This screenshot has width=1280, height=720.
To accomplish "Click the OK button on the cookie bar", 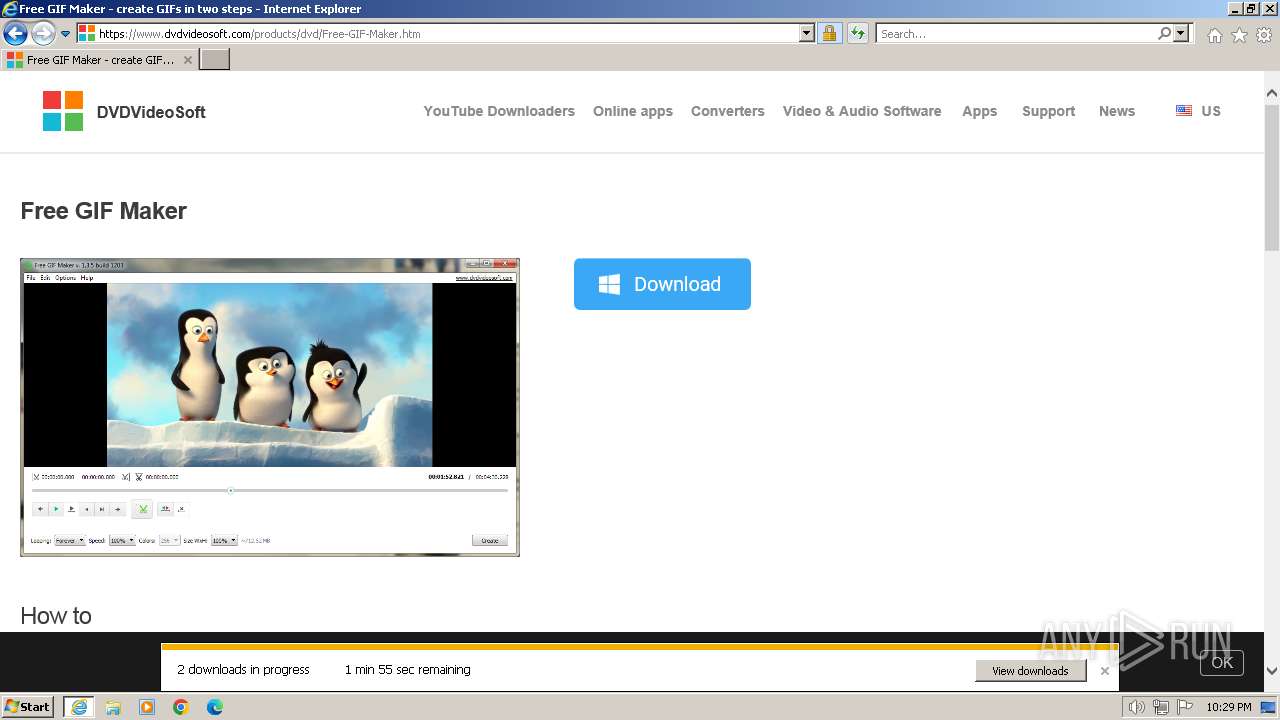I will tap(1222, 662).
